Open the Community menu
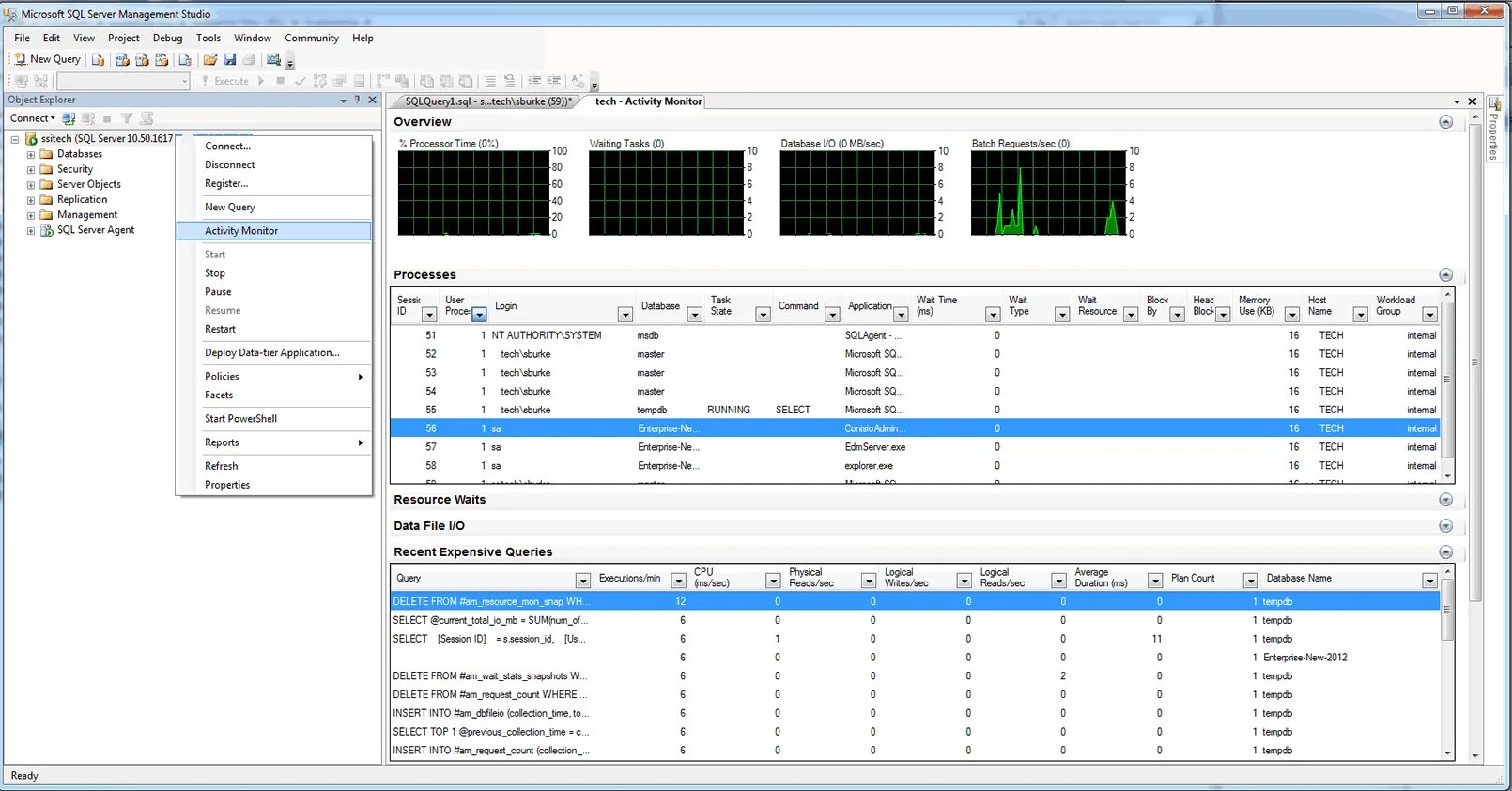 (x=312, y=38)
